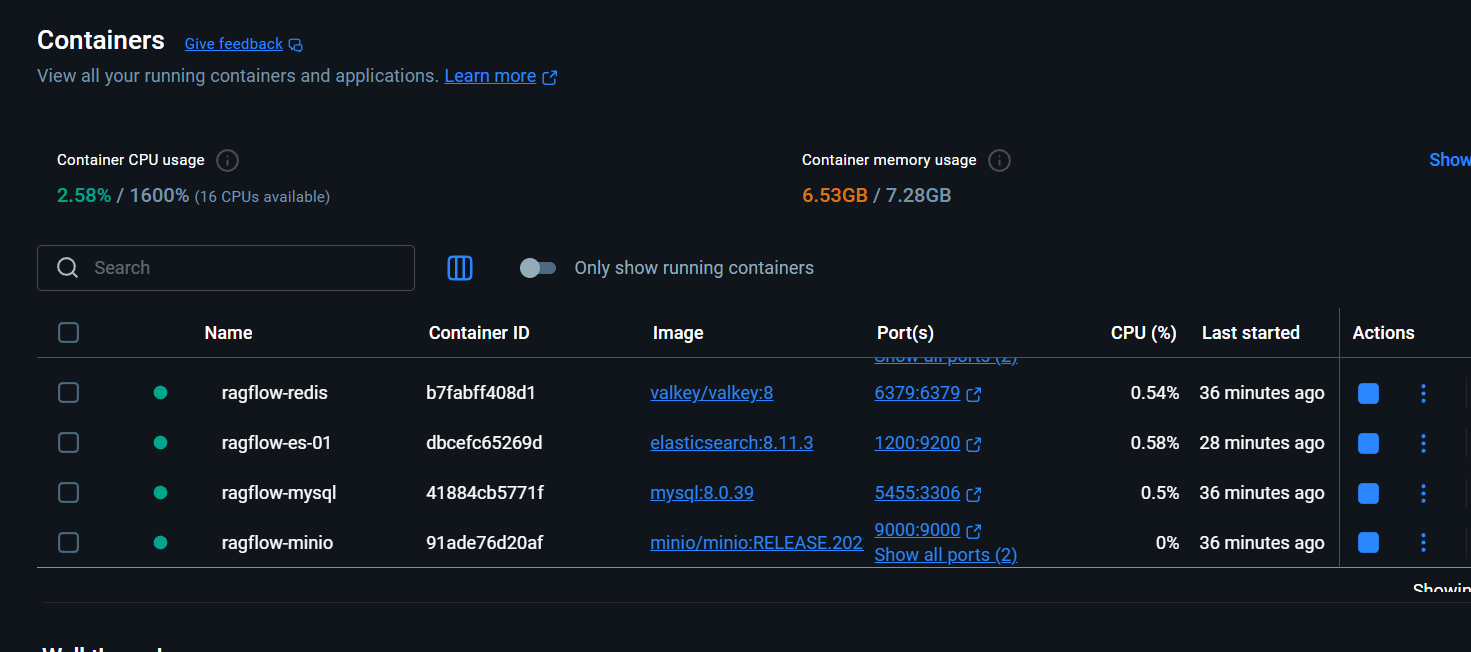Click the green status dot of ragflow-mysql
Viewport: 1471px width, 652px height.
pos(160,493)
